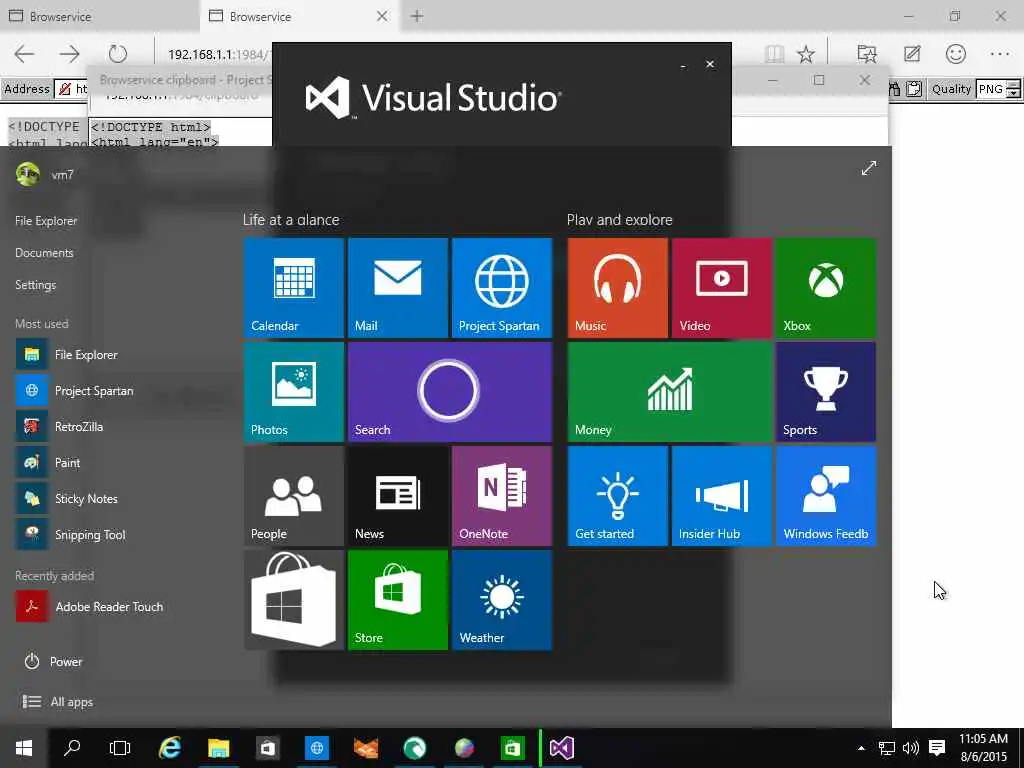Click the taskbar search magnifier

pyautogui.click(x=72, y=748)
